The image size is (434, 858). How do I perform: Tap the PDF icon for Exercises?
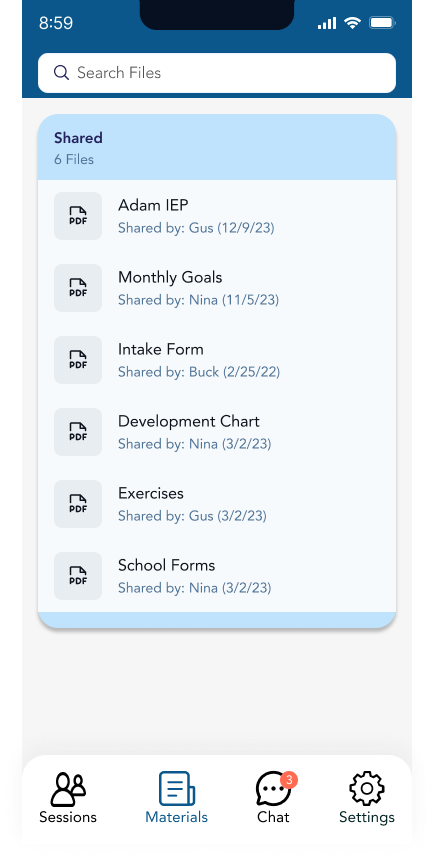point(78,504)
